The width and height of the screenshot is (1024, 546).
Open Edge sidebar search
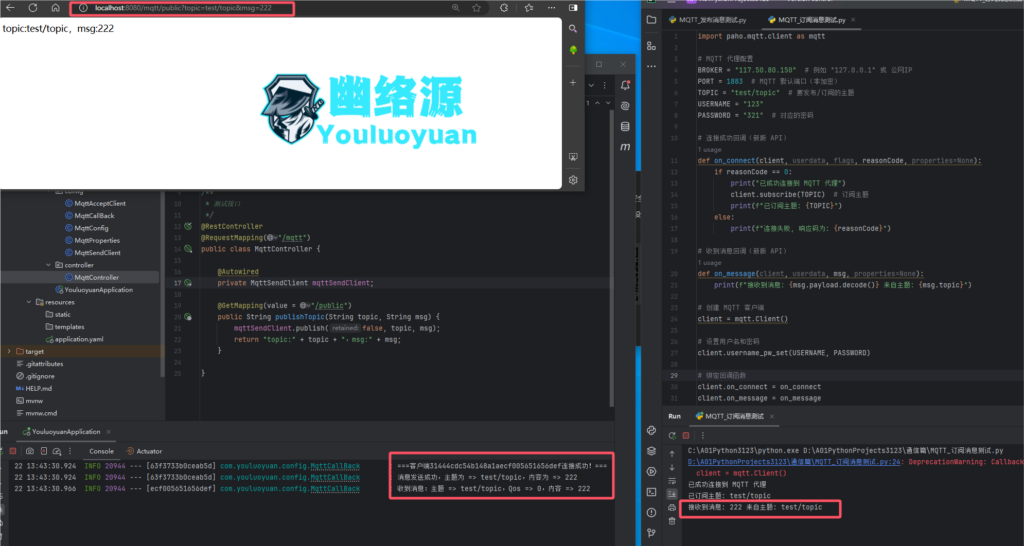[x=573, y=29]
